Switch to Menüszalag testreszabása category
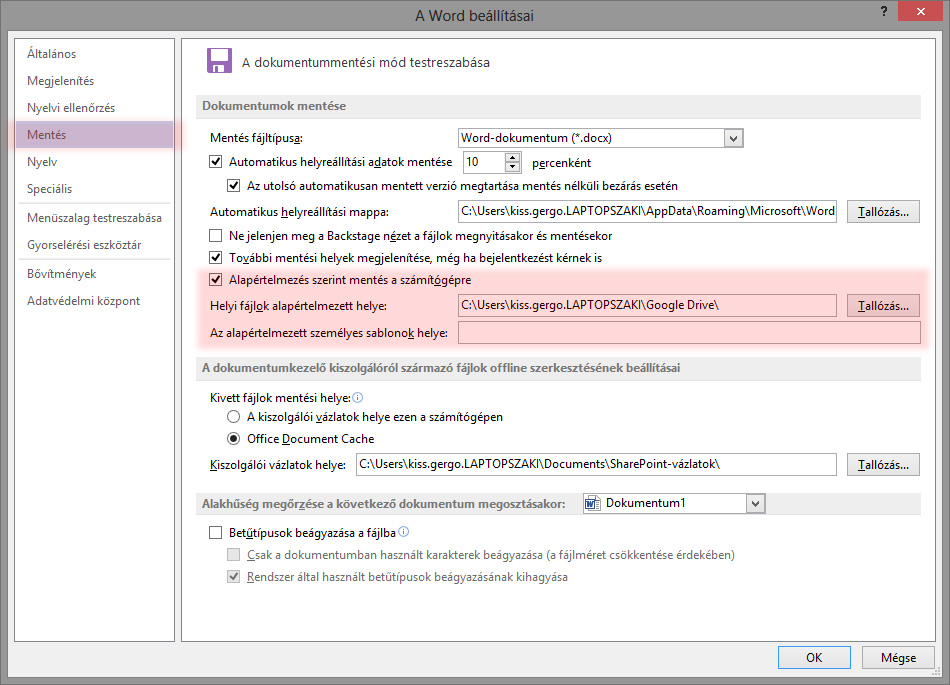The height and width of the screenshot is (685, 950). click(94, 218)
